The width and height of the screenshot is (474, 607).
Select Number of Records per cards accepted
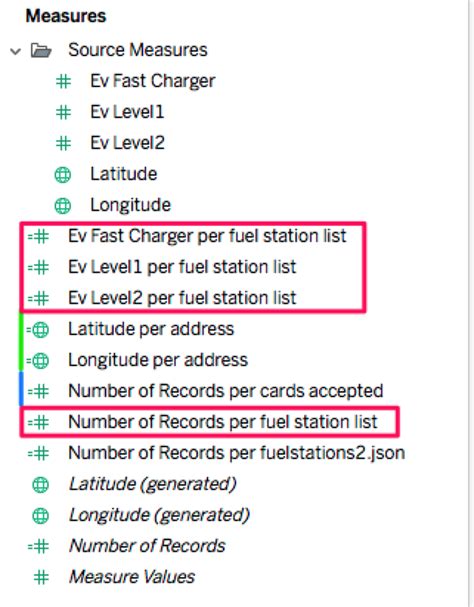(x=226, y=391)
